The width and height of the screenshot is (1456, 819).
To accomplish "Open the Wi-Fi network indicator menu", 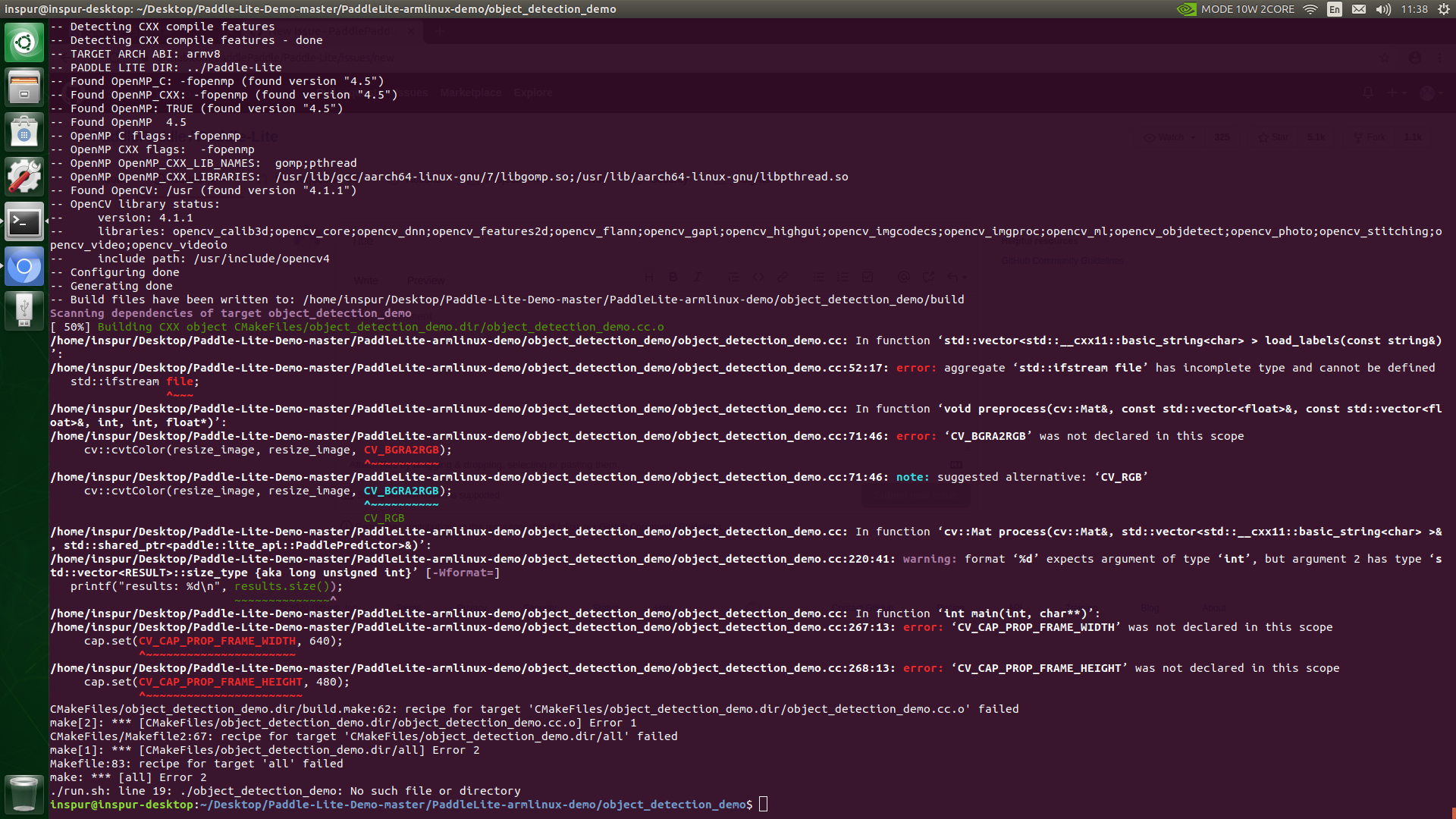I will pyautogui.click(x=1310, y=9).
